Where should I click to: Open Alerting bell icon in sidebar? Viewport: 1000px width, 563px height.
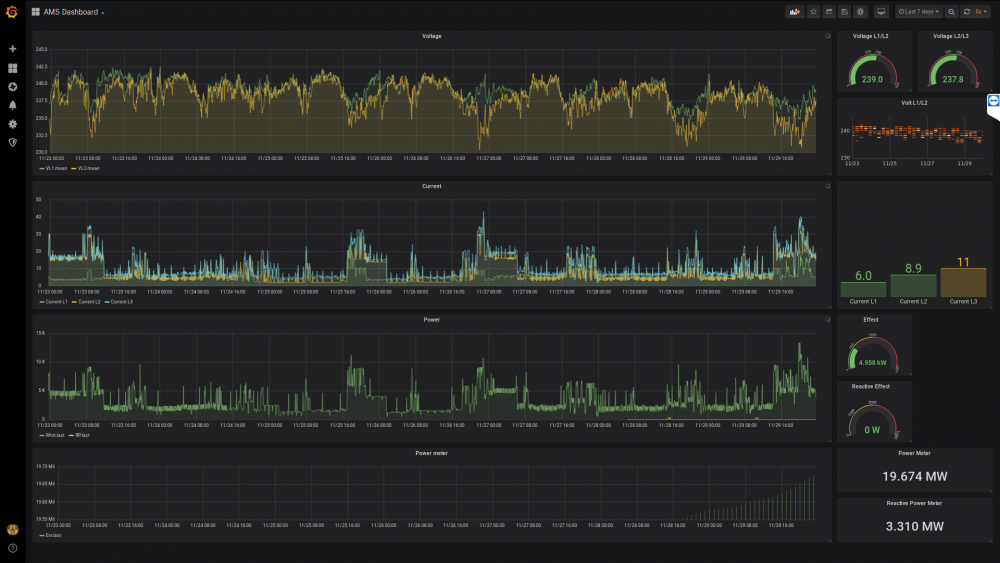(13, 105)
